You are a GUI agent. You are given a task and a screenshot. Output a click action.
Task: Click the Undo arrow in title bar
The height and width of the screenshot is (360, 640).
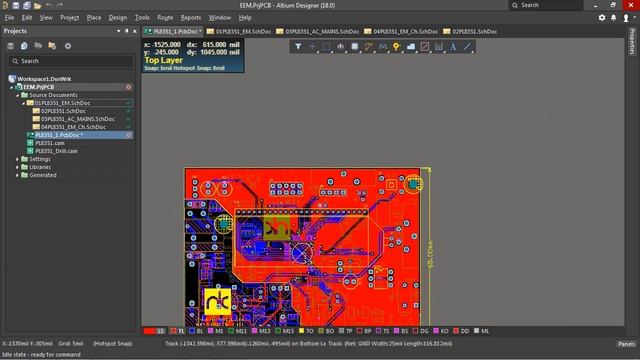[49, 5]
